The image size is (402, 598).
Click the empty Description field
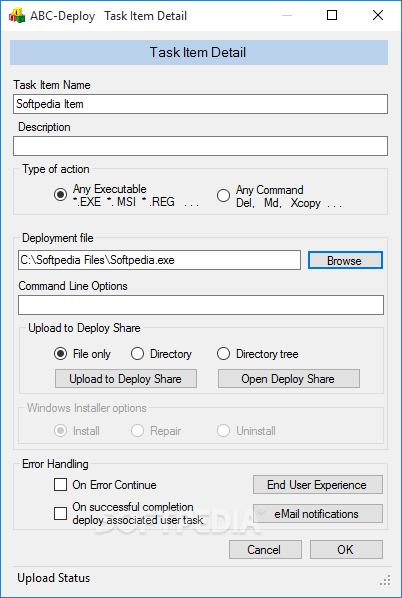[x=200, y=146]
